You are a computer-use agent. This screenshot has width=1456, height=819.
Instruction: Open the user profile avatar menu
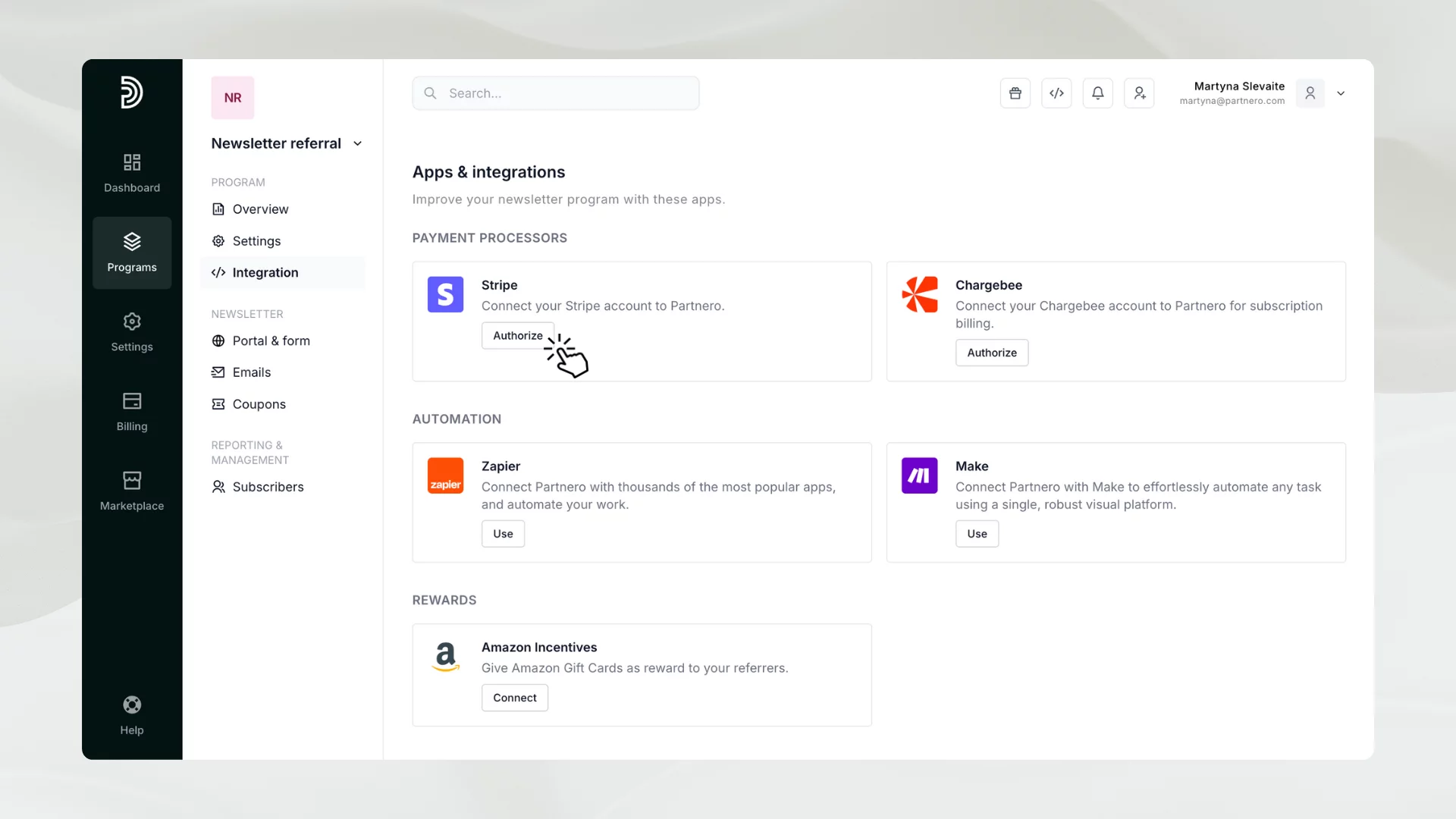[x=1310, y=93]
